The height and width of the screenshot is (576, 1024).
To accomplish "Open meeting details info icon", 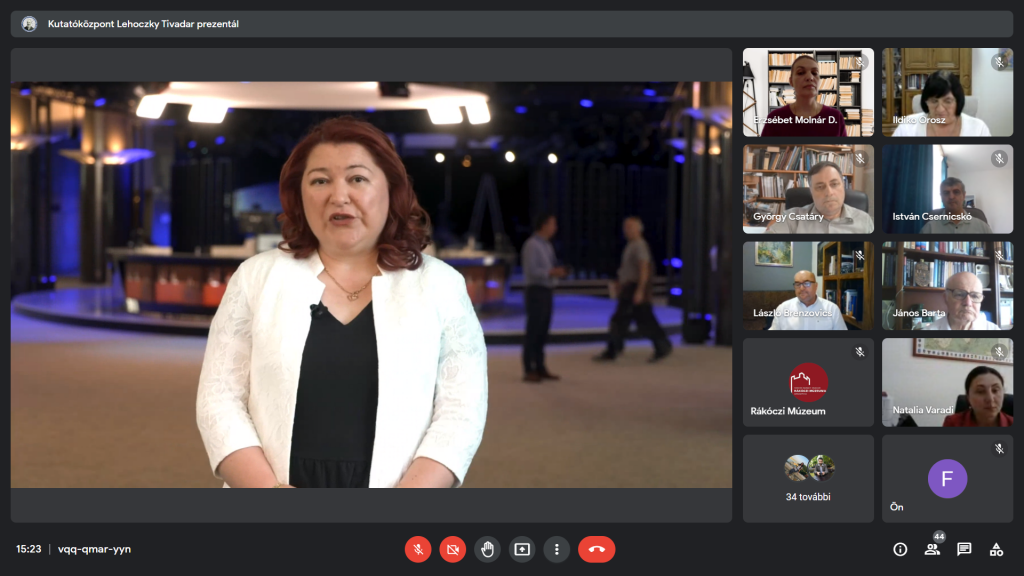I will point(900,549).
